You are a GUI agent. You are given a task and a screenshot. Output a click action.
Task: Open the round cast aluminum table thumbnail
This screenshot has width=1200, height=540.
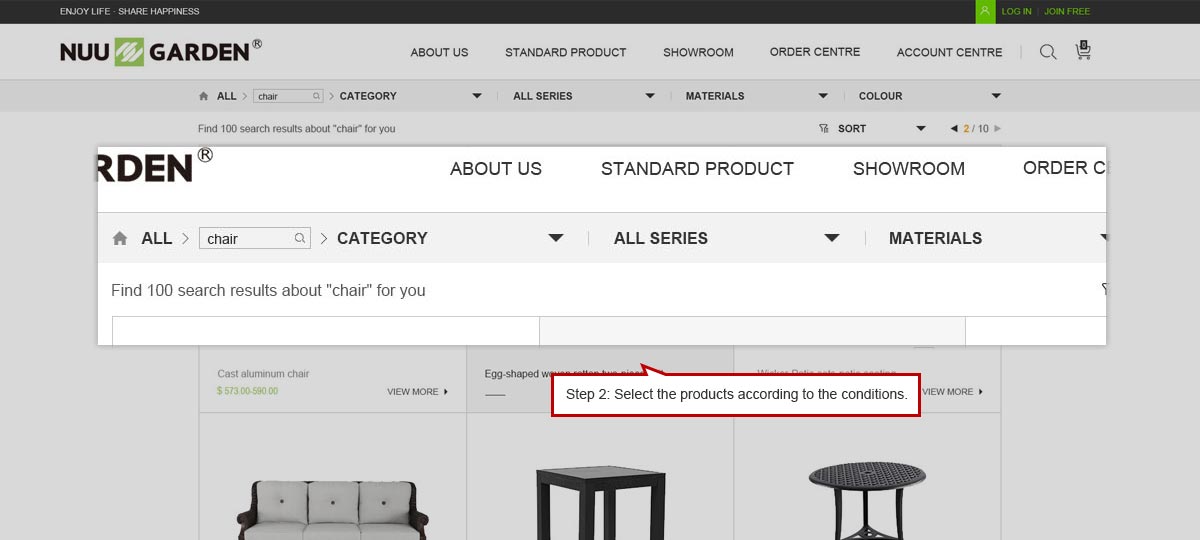click(867, 500)
